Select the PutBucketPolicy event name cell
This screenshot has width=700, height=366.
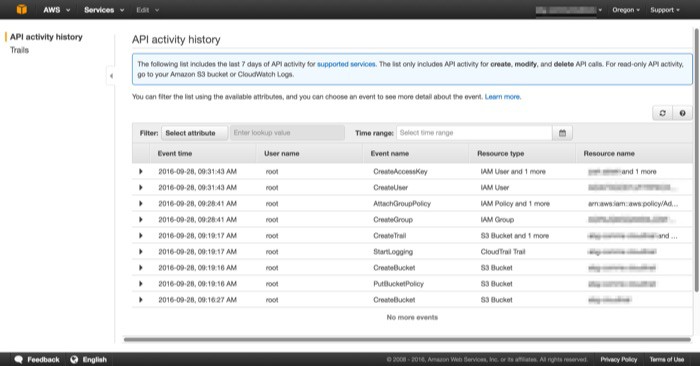tap(398, 284)
